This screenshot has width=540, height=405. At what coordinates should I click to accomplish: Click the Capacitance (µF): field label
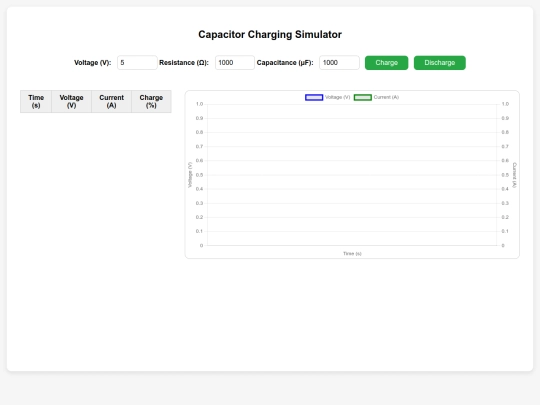coord(285,63)
